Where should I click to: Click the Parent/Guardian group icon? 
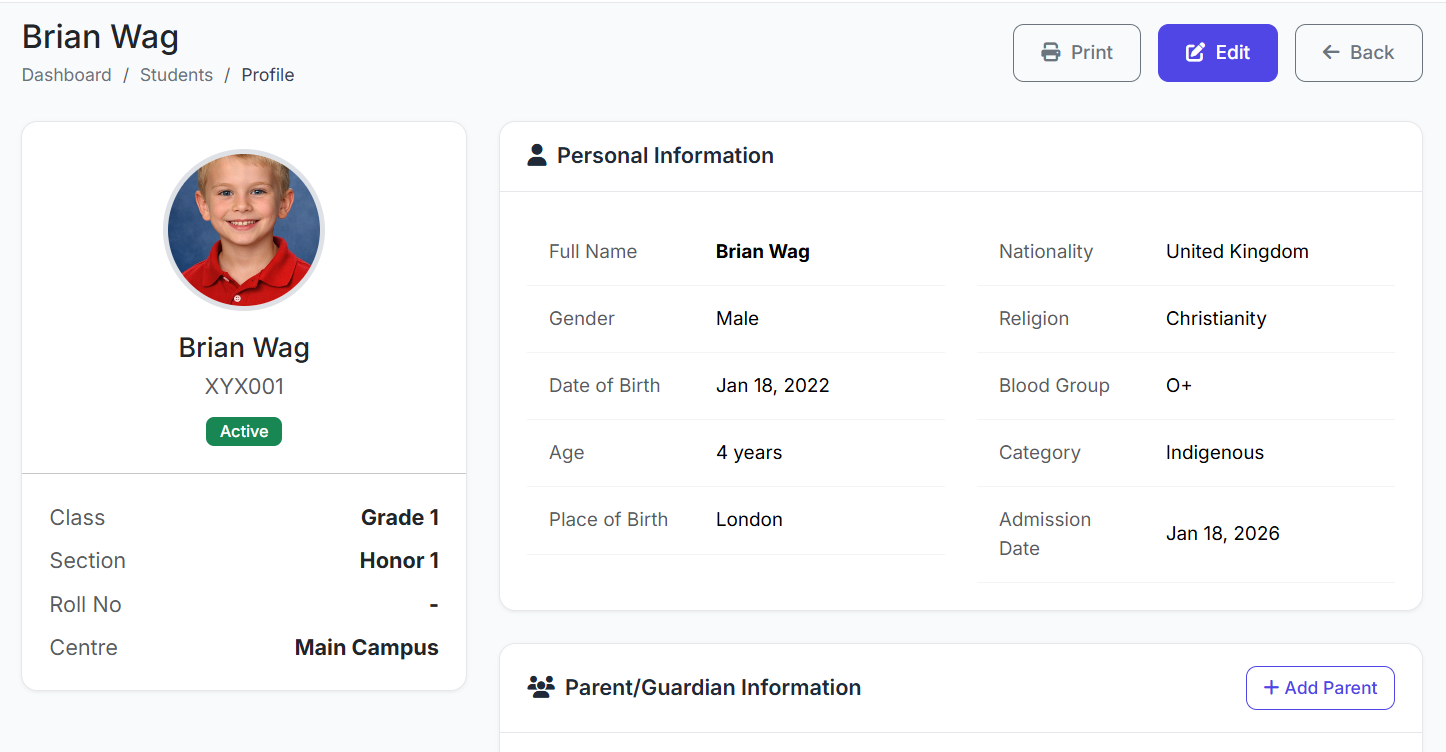[541, 687]
